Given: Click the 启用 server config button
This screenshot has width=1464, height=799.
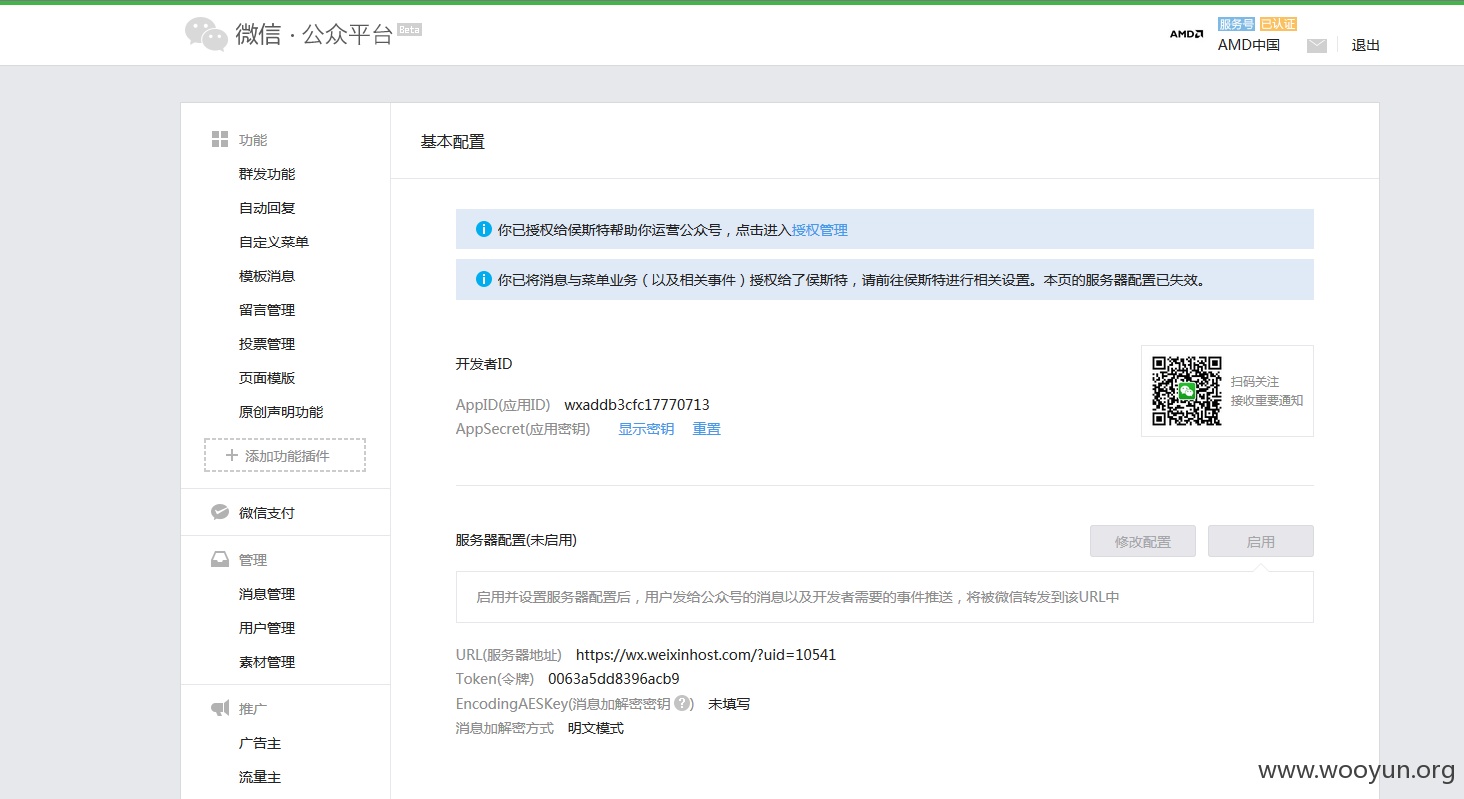Looking at the screenshot, I should point(1261,541).
